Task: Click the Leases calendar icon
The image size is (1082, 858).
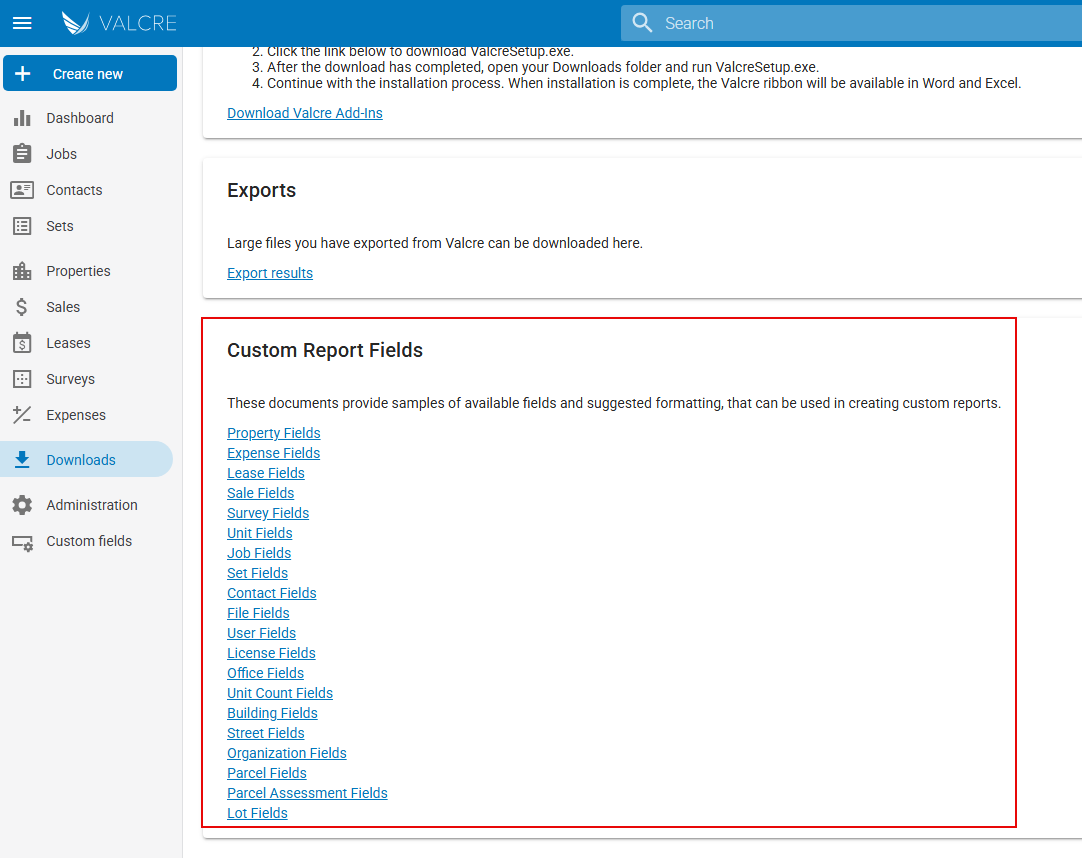Action: click(22, 342)
